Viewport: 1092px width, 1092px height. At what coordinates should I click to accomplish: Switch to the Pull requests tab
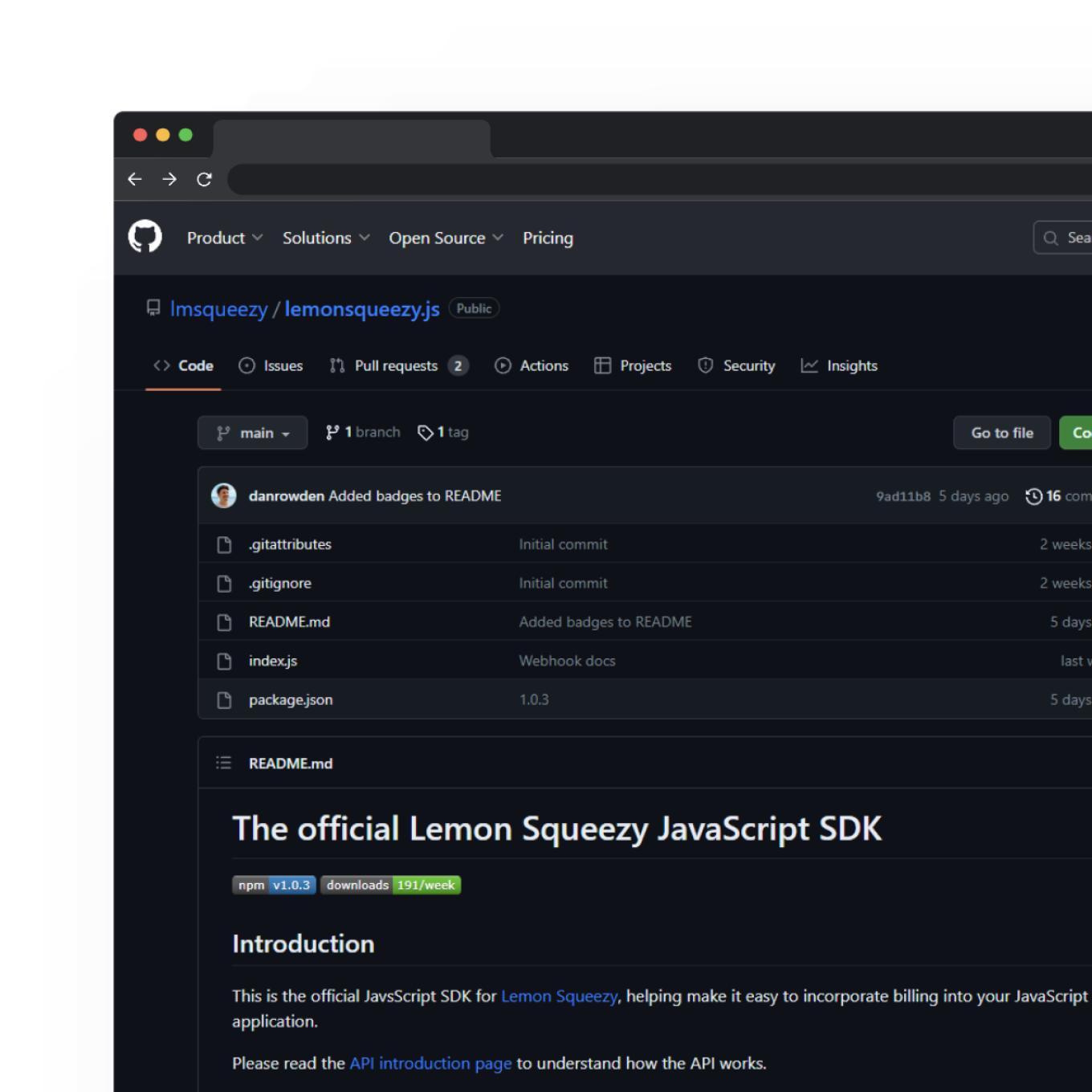click(396, 365)
